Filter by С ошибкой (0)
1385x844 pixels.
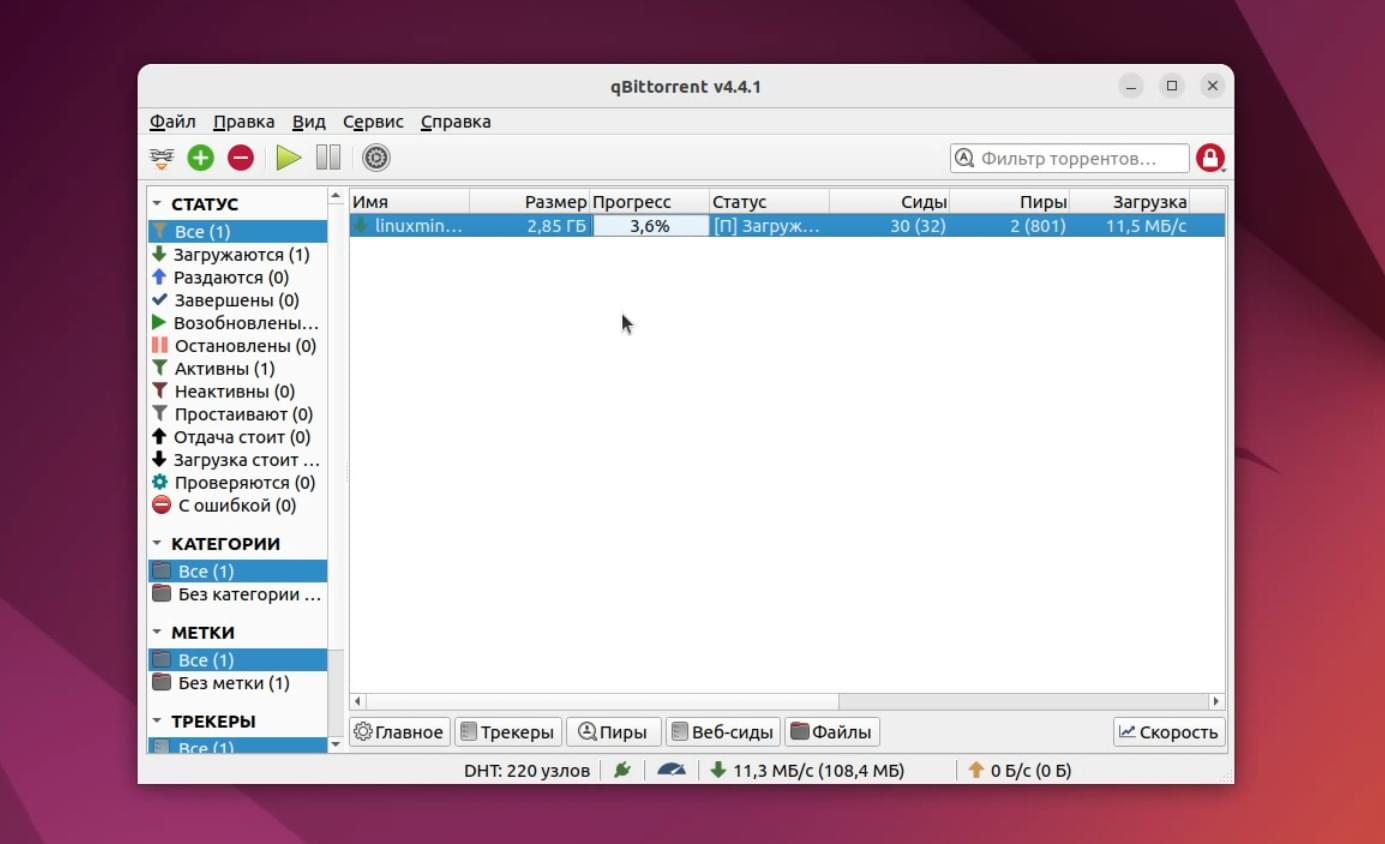click(x=238, y=506)
